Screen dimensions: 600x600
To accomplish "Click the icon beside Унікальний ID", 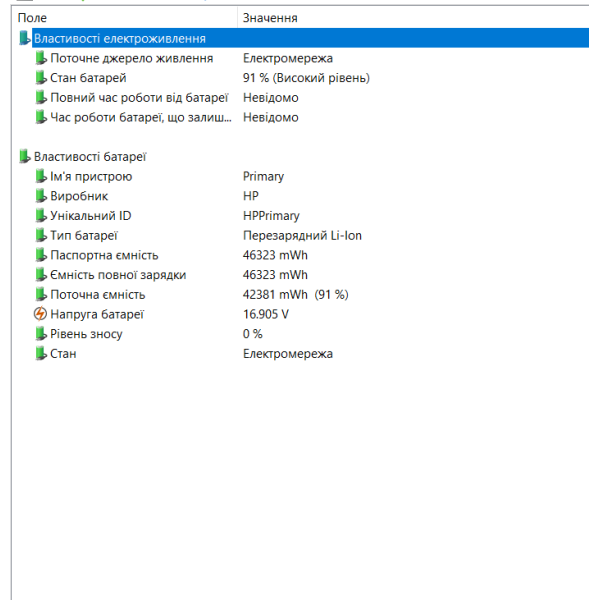I will 41,216.
